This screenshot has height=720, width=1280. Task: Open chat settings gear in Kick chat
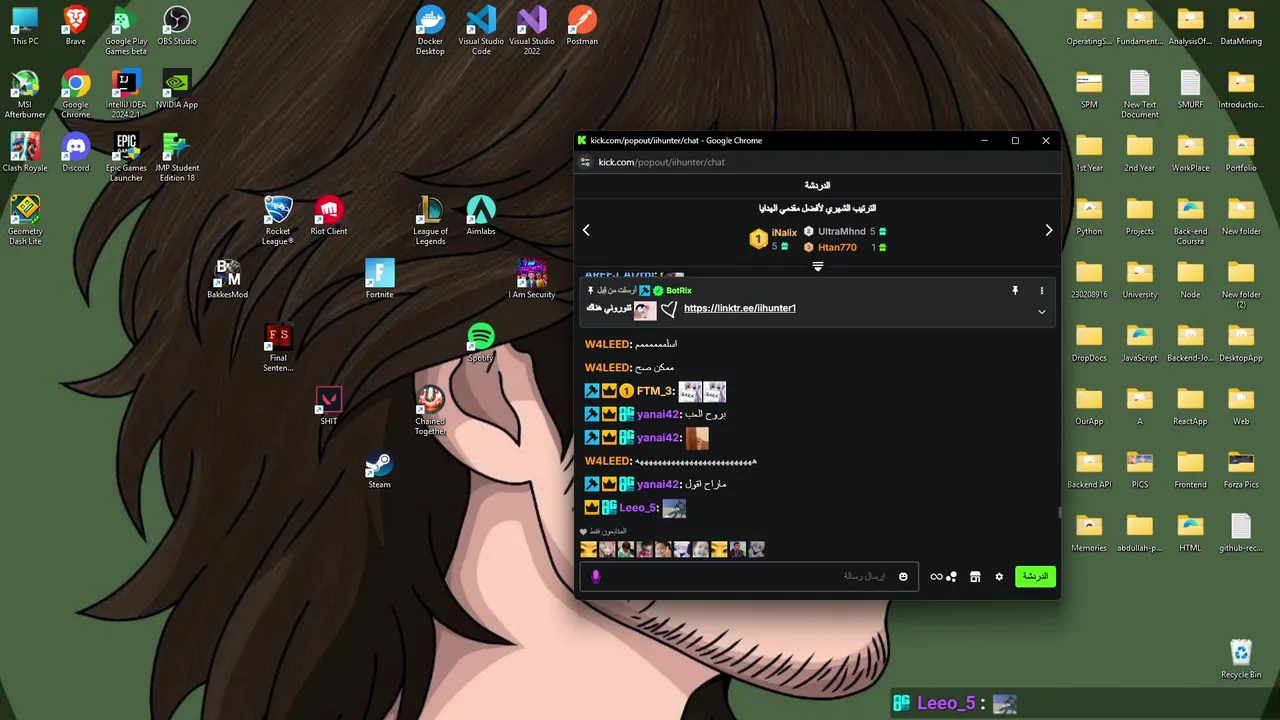[x=999, y=577]
